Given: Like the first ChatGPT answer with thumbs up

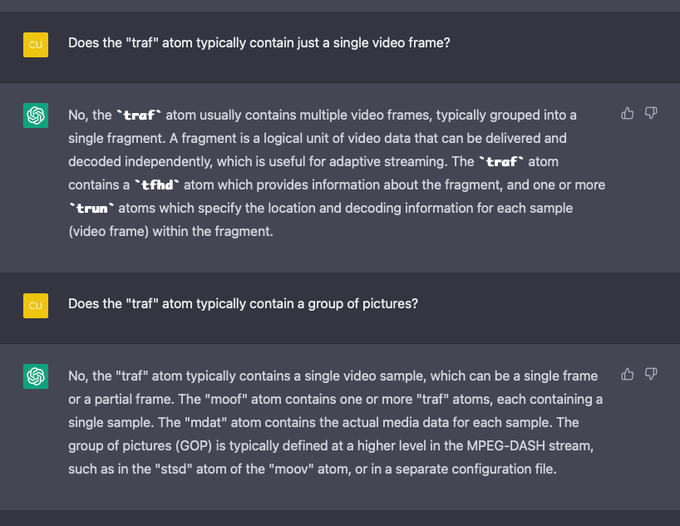Looking at the screenshot, I should [627, 114].
